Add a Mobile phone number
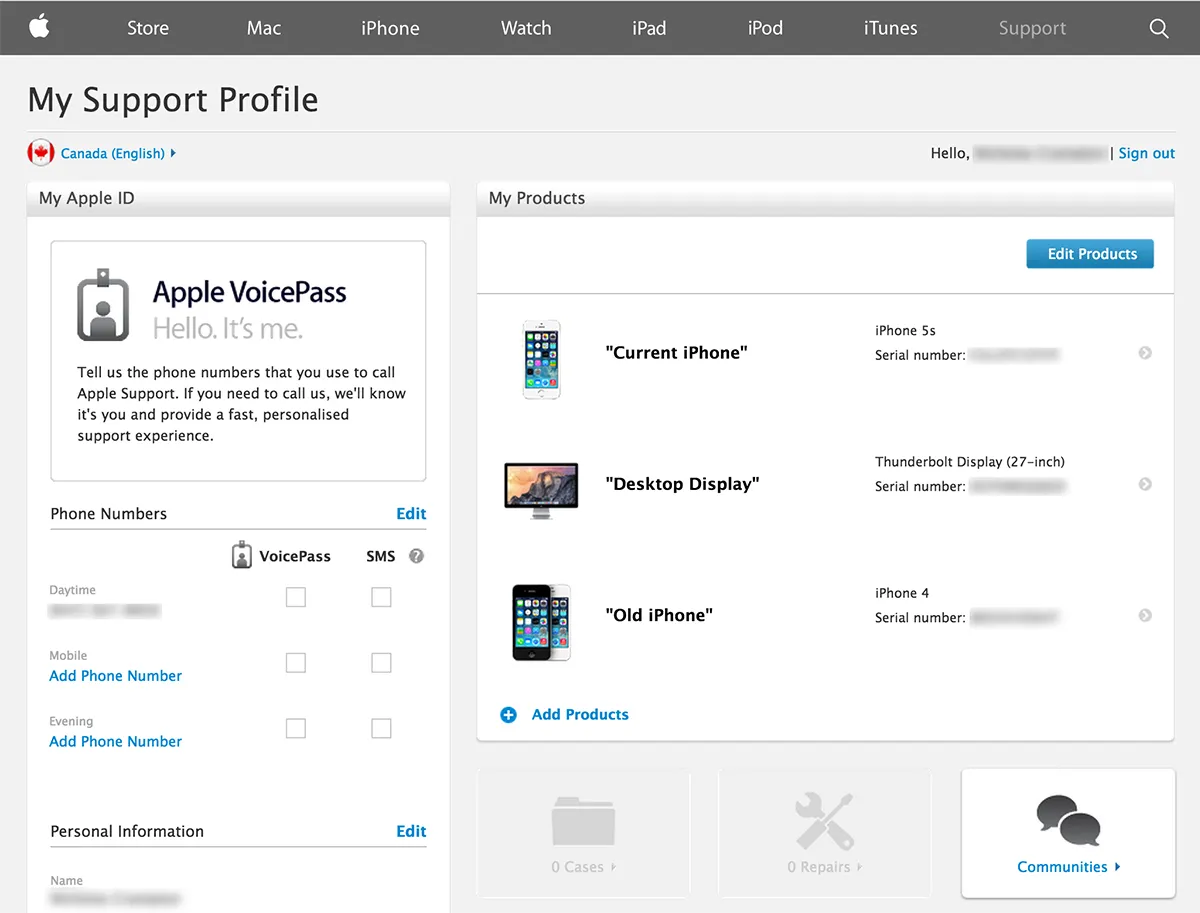 116,676
